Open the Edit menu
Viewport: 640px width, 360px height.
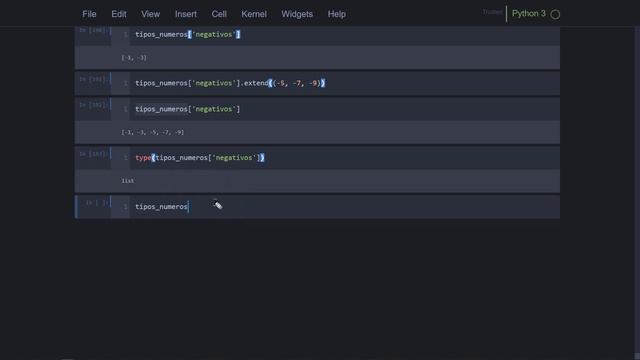pyautogui.click(x=119, y=14)
